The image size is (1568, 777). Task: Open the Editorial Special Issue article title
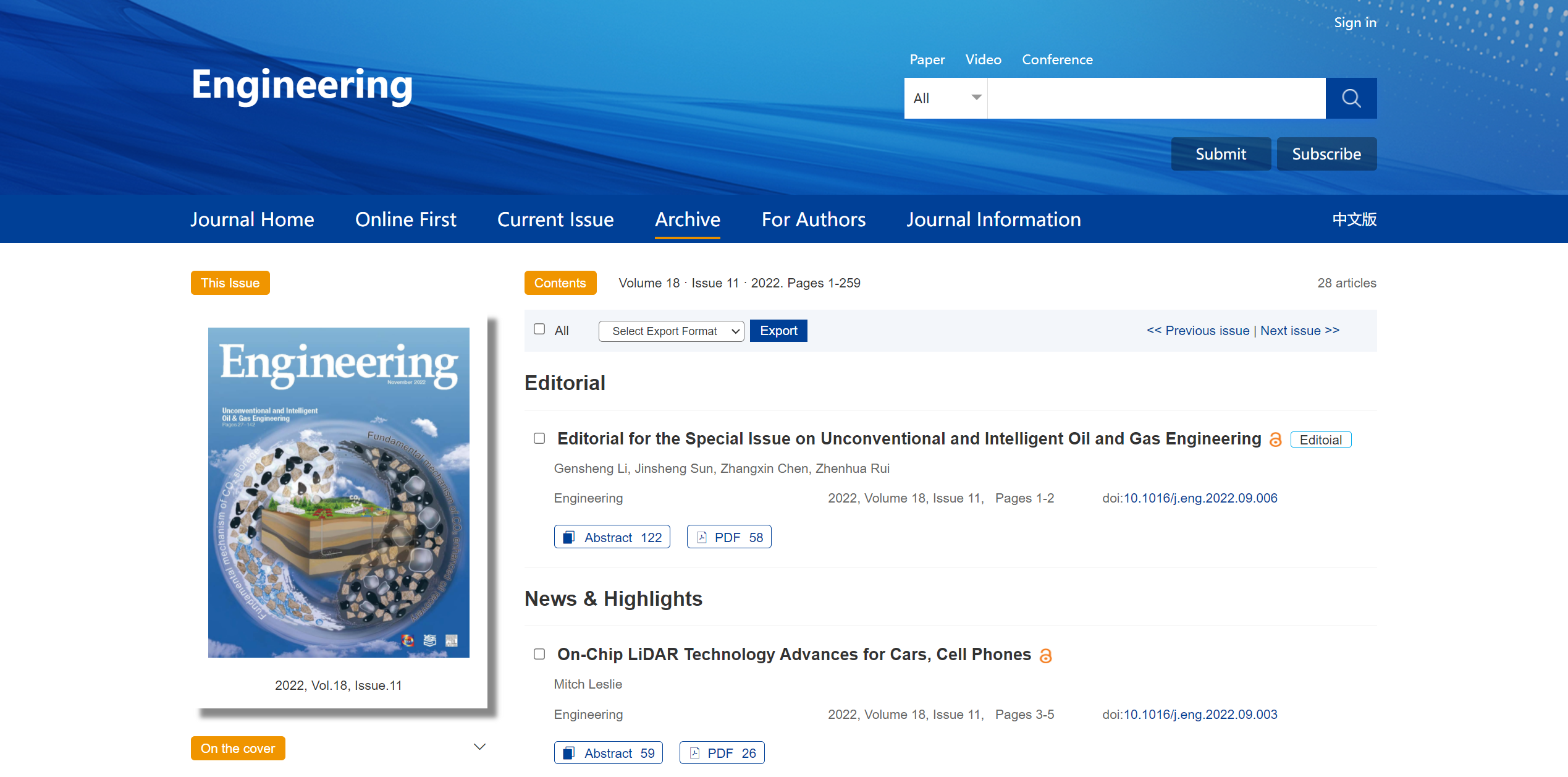coord(909,439)
